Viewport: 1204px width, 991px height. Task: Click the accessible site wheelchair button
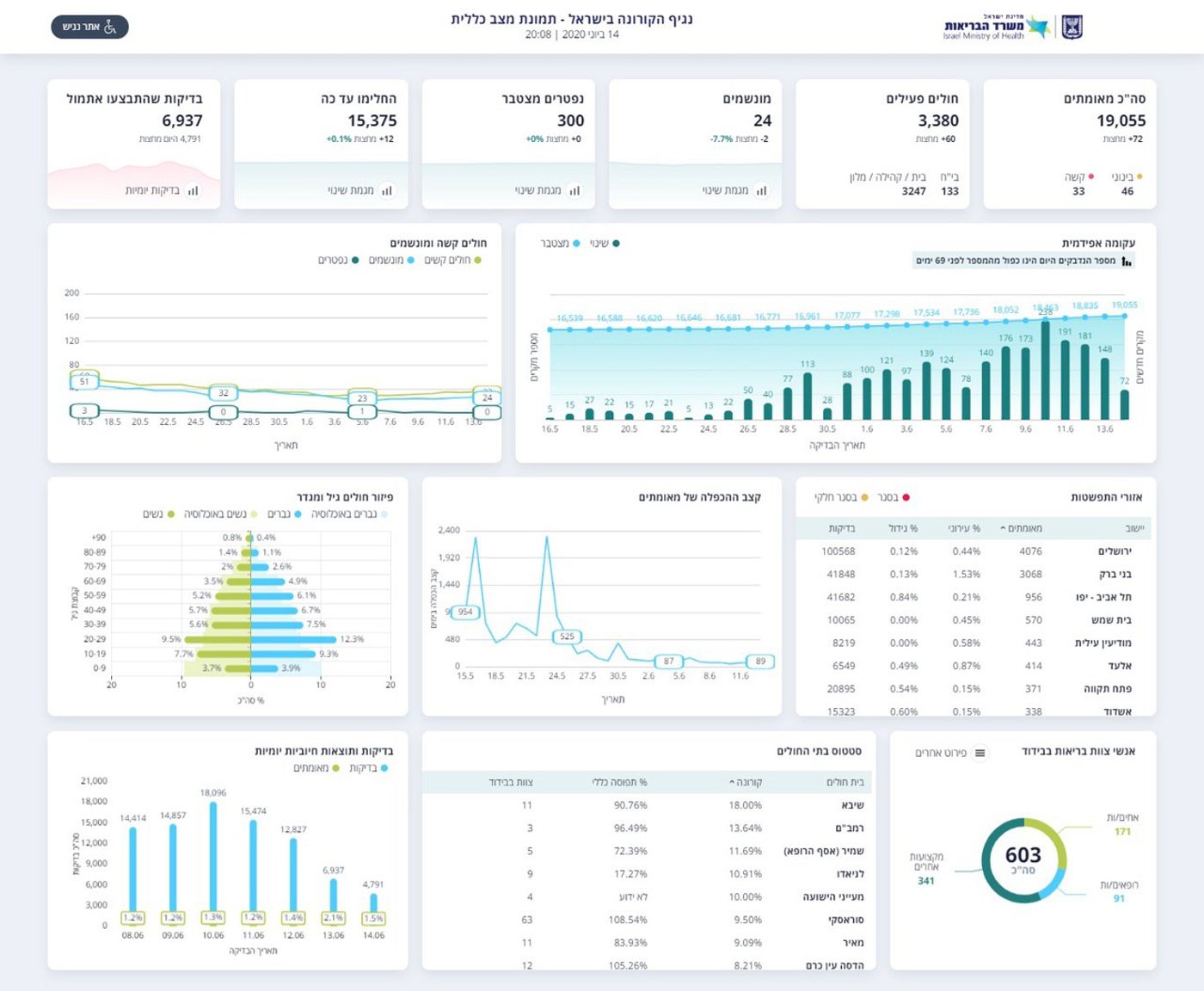pyautogui.click(x=89, y=28)
